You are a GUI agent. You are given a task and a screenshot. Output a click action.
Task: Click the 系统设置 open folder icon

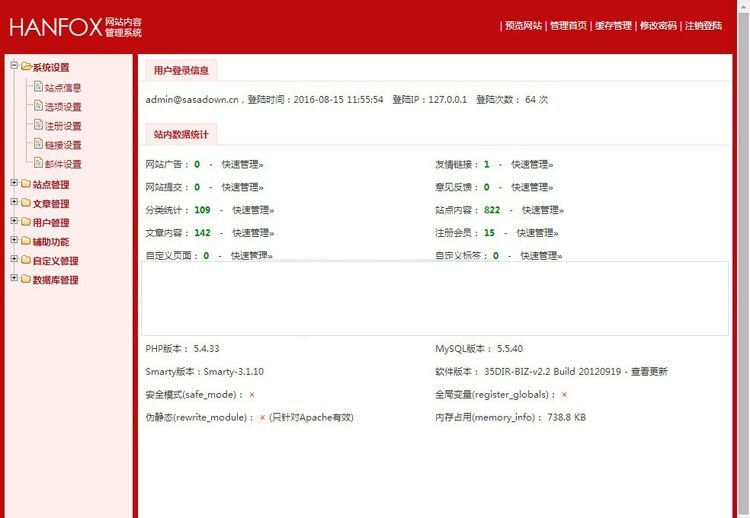pos(26,66)
